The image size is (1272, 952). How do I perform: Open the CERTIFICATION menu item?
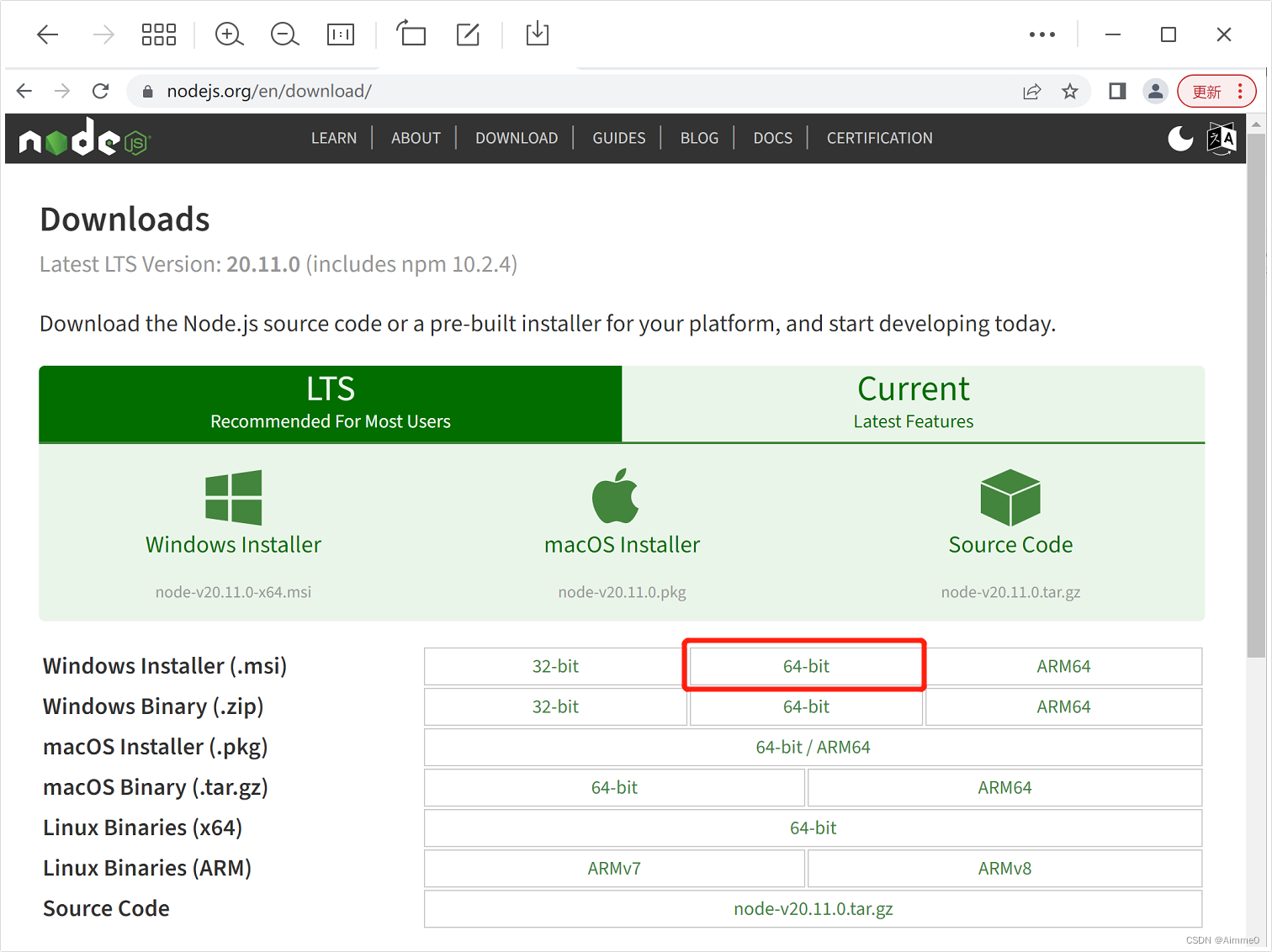880,138
